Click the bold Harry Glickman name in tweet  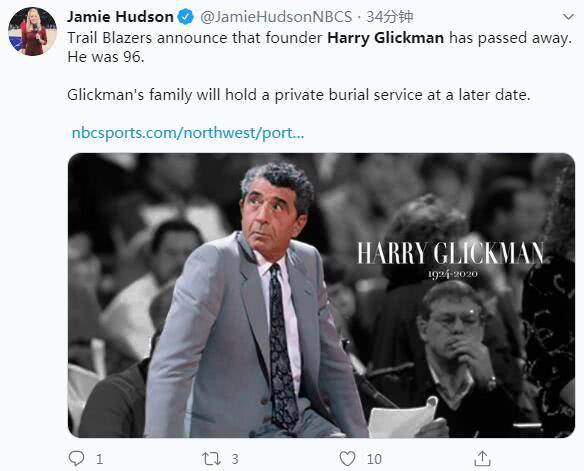click(385, 38)
